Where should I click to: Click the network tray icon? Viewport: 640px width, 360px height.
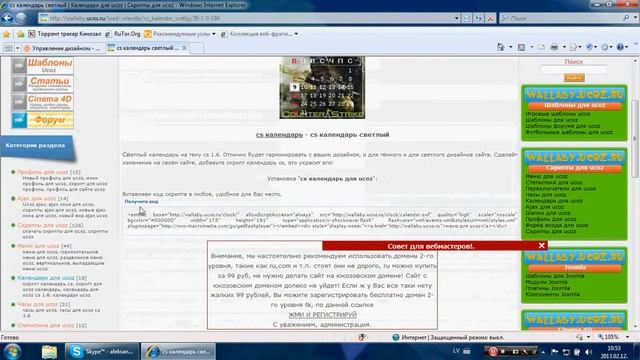coord(566,352)
